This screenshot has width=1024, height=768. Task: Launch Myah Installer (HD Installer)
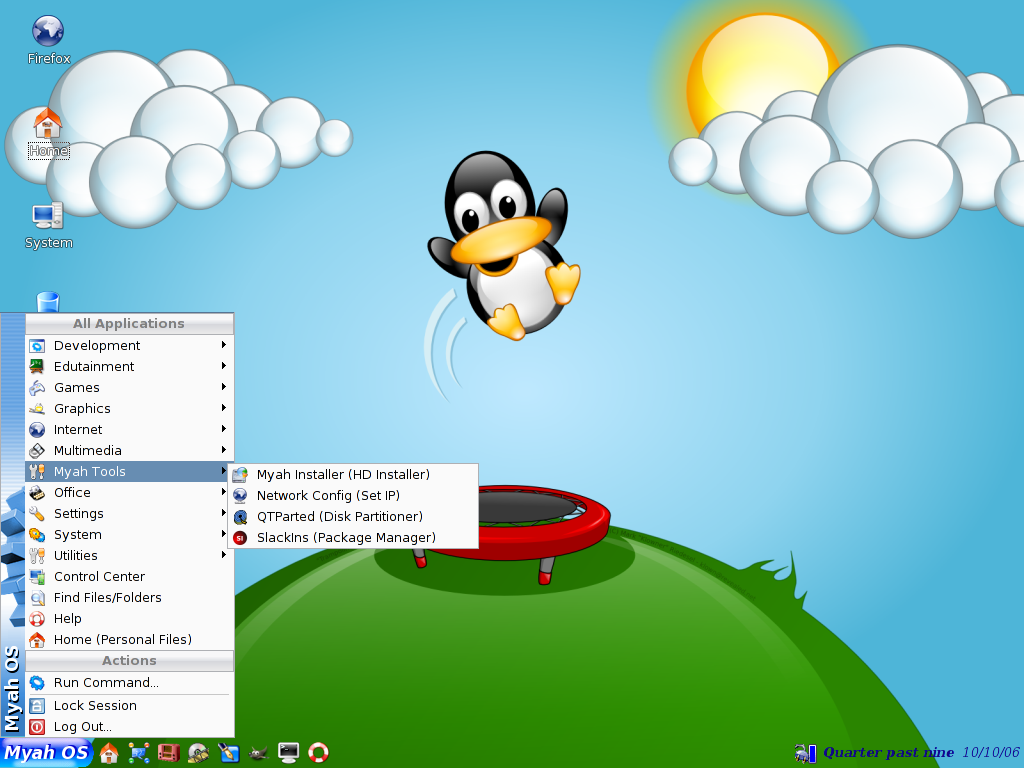point(353,475)
